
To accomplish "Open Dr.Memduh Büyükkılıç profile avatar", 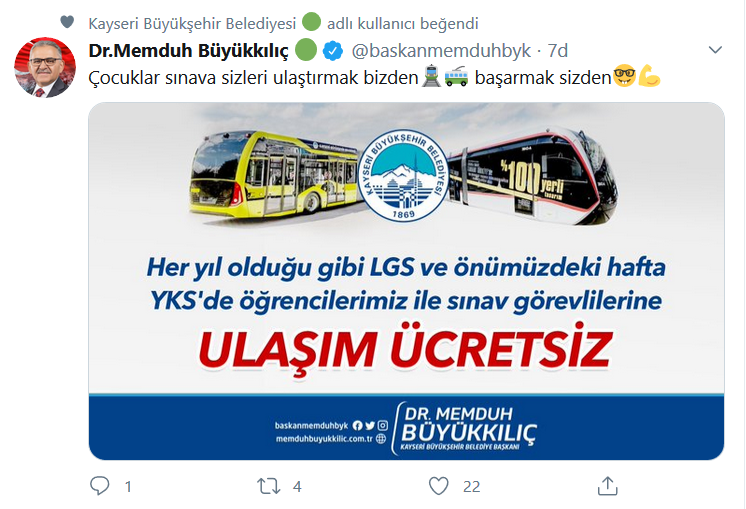I will point(45,67).
